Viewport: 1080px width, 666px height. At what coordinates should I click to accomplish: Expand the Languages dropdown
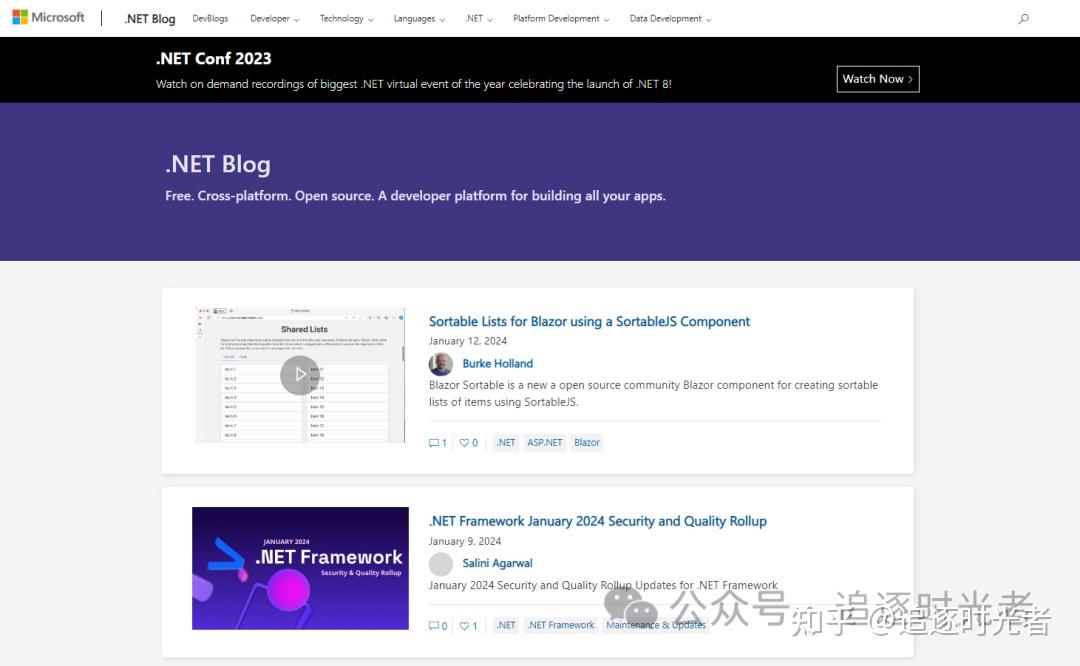click(x=418, y=18)
